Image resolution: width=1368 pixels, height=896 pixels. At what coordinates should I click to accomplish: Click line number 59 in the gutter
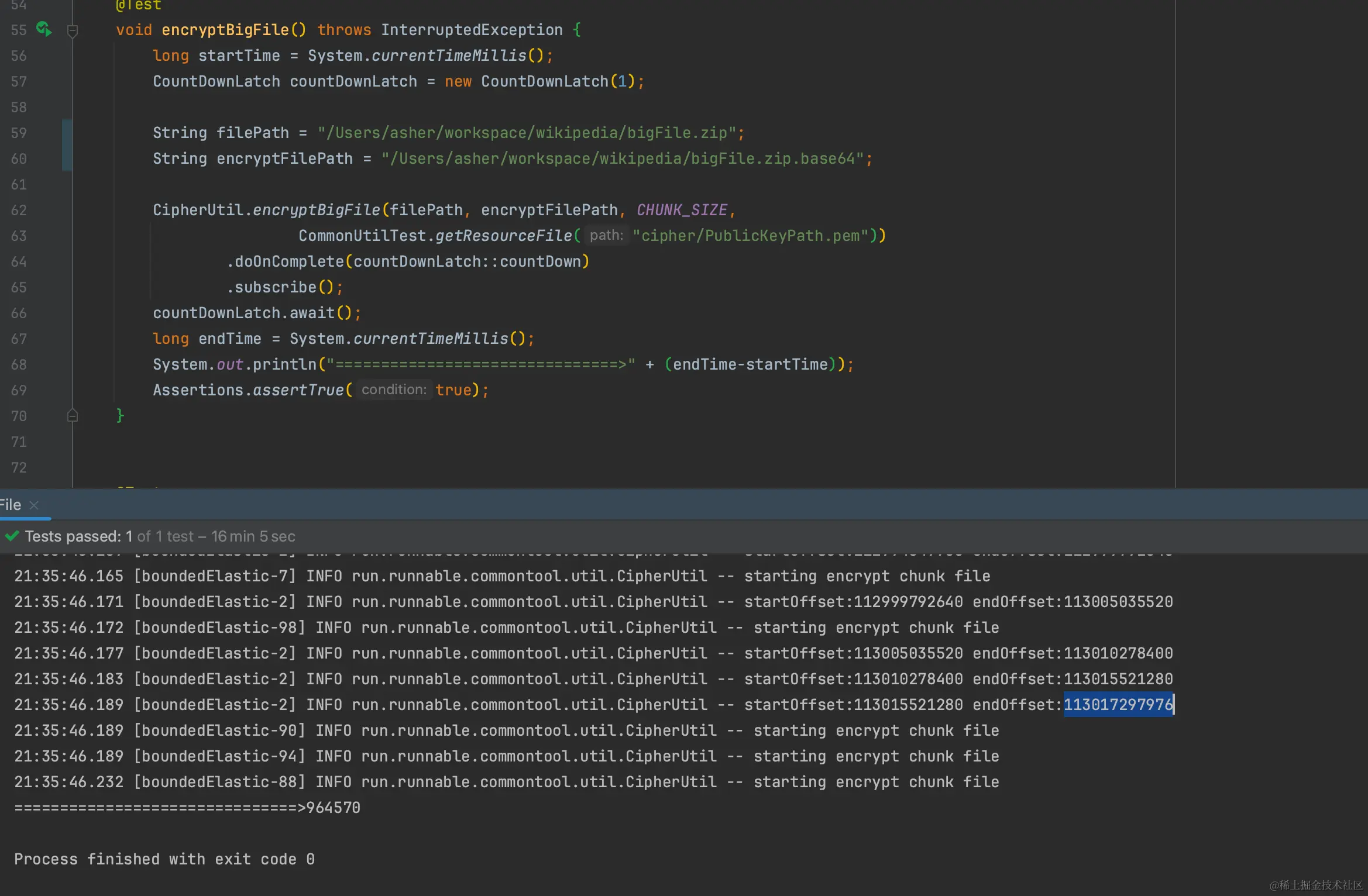tap(19, 133)
